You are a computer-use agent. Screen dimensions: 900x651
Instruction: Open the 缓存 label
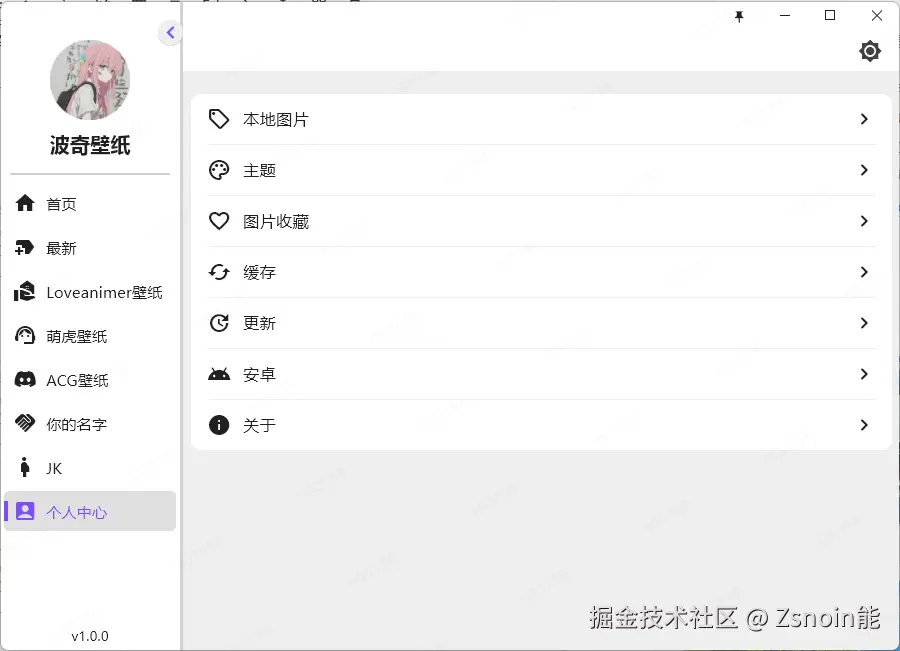point(259,272)
